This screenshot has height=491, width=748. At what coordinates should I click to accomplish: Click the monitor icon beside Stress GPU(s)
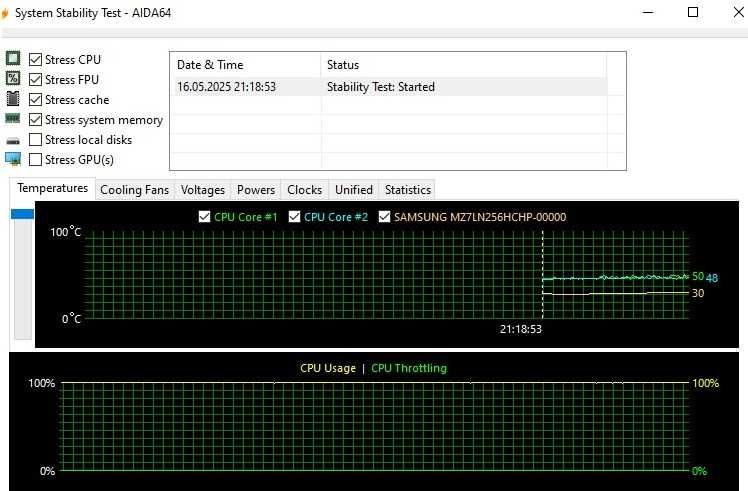[x=13, y=159]
